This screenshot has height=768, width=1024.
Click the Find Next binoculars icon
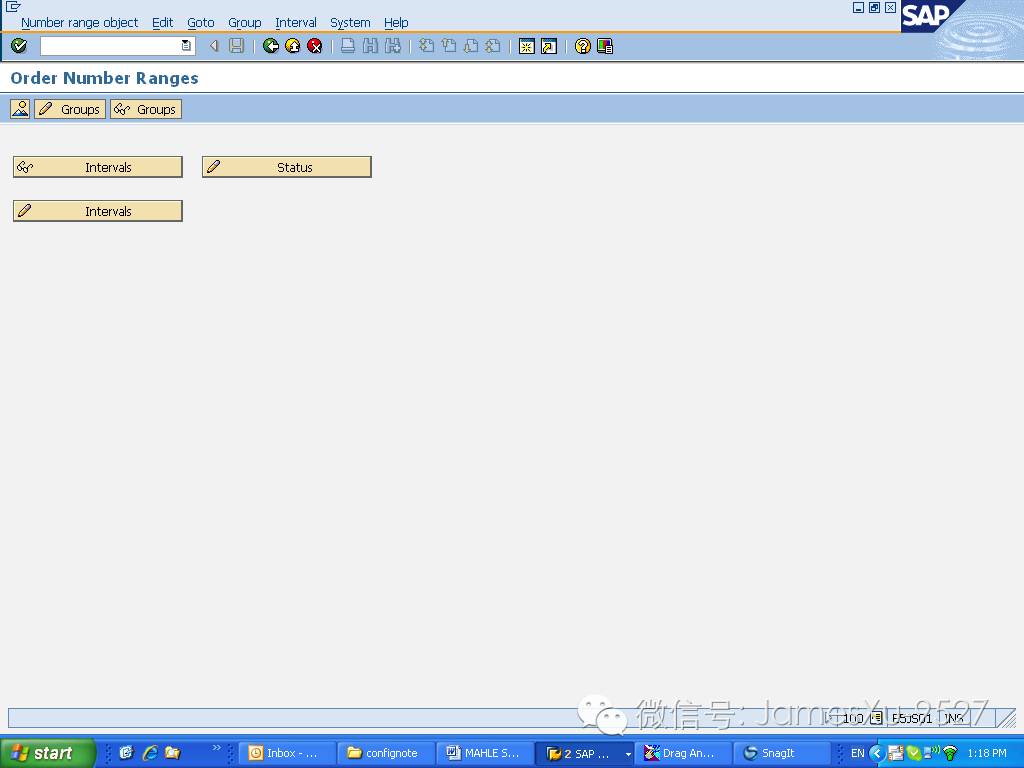[392, 46]
